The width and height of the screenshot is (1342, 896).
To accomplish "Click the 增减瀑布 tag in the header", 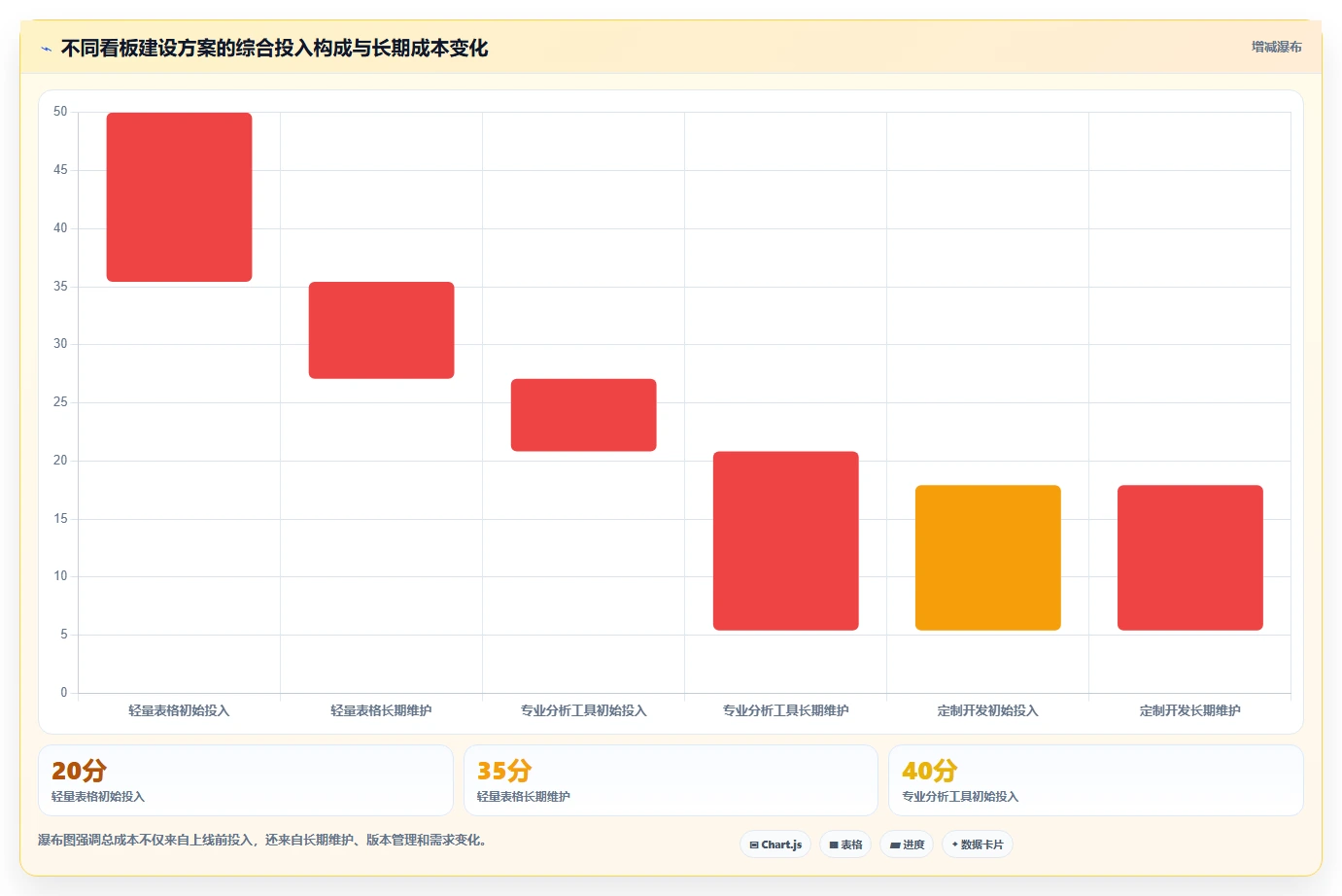I will coord(1276,47).
